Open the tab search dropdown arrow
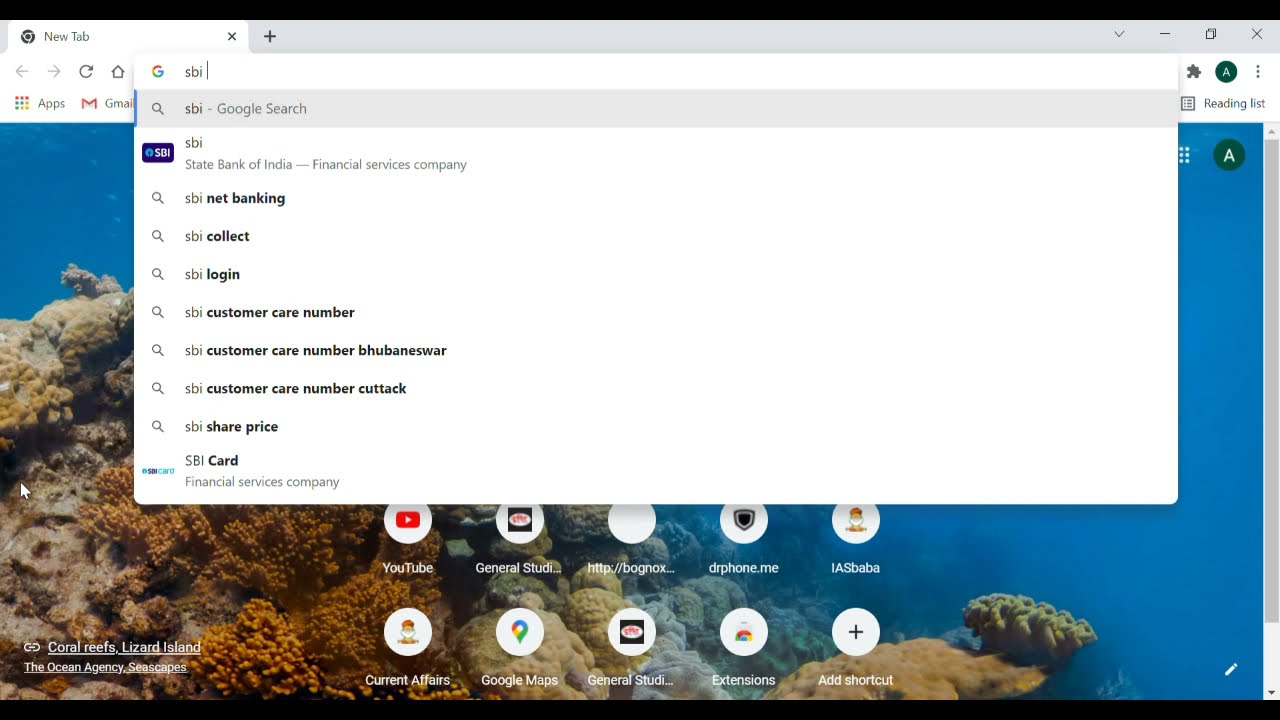Screen dimensions: 1280x720 point(1119,34)
